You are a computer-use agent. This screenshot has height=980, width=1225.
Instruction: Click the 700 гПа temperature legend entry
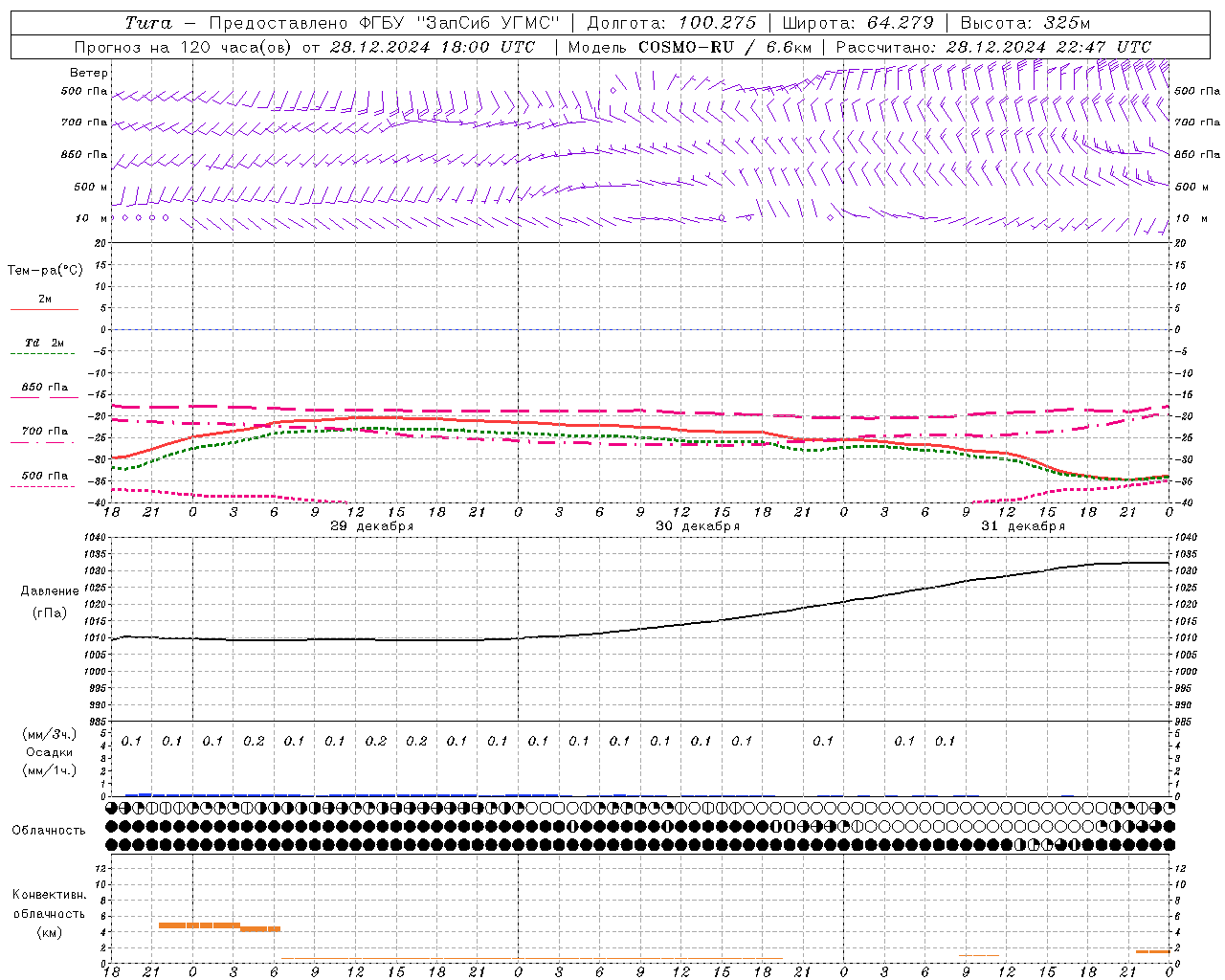44,432
